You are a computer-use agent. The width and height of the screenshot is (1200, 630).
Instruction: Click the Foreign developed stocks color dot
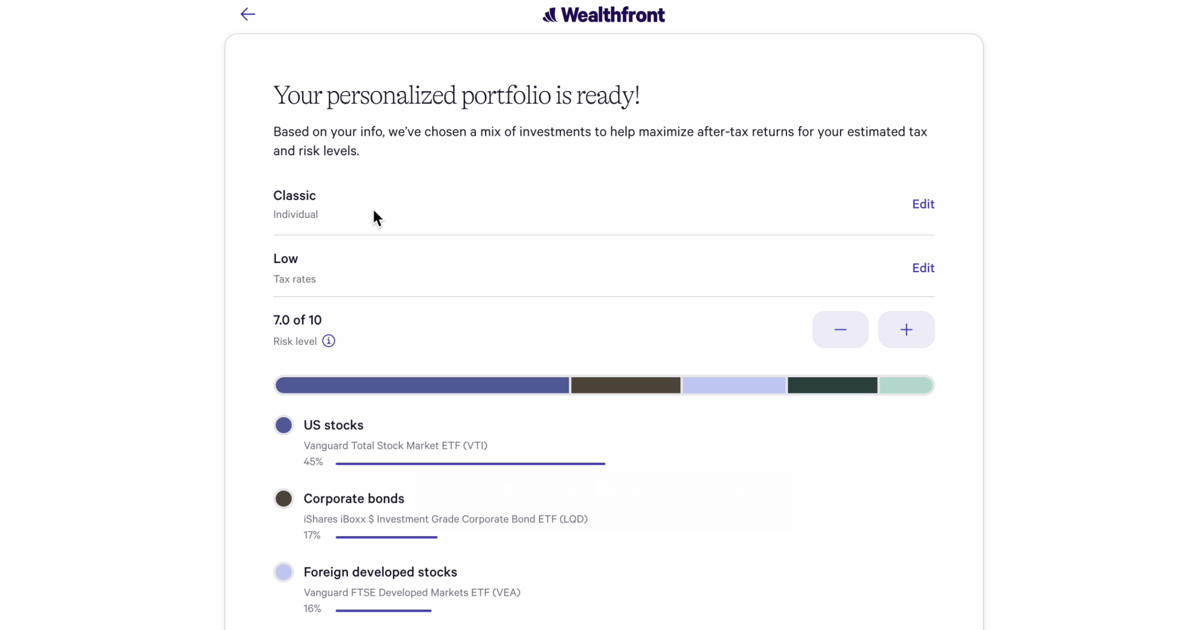[x=284, y=572]
